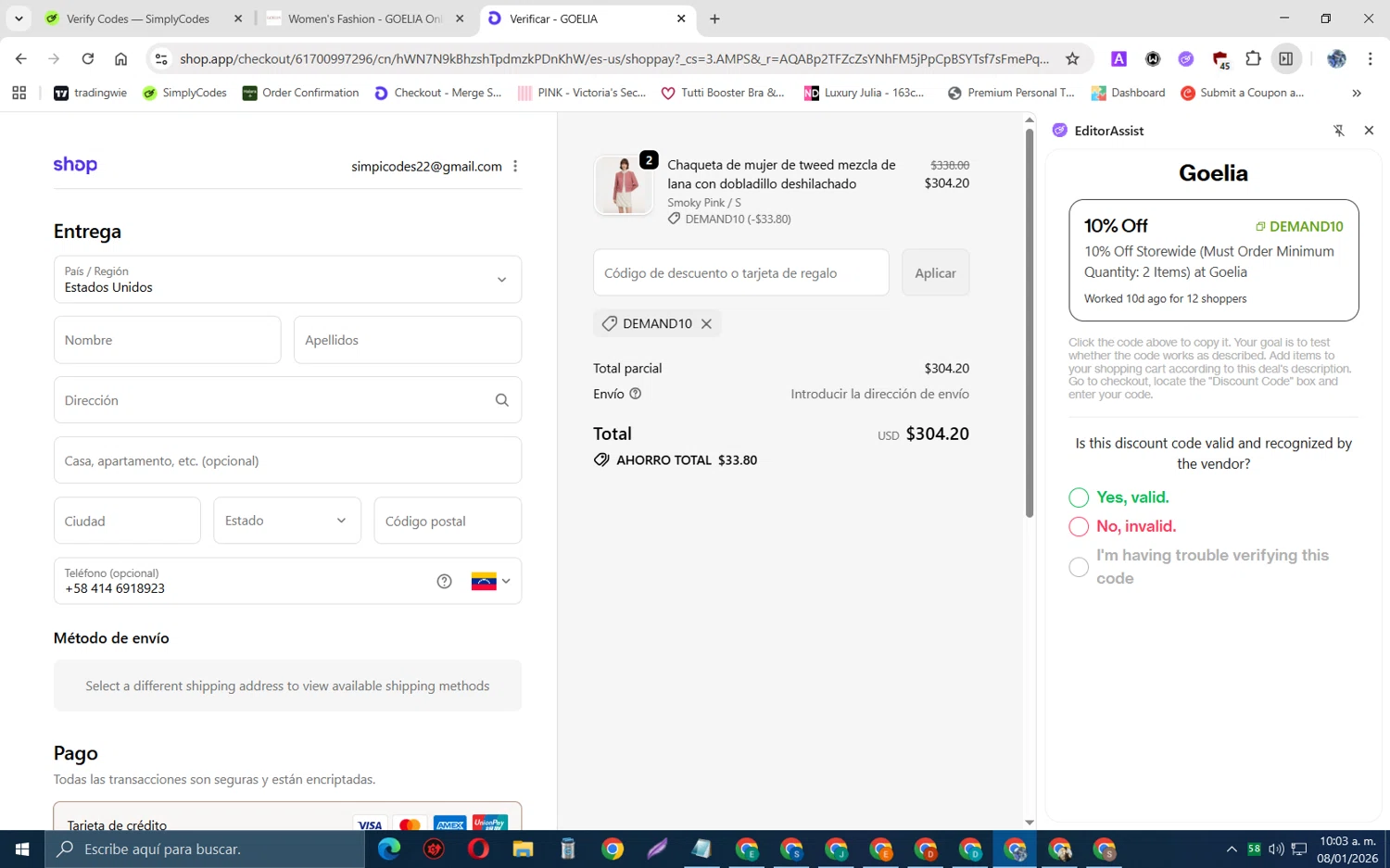Unpin the EditorAssist side panel
This screenshot has width=1390, height=868.
pos(1339,131)
